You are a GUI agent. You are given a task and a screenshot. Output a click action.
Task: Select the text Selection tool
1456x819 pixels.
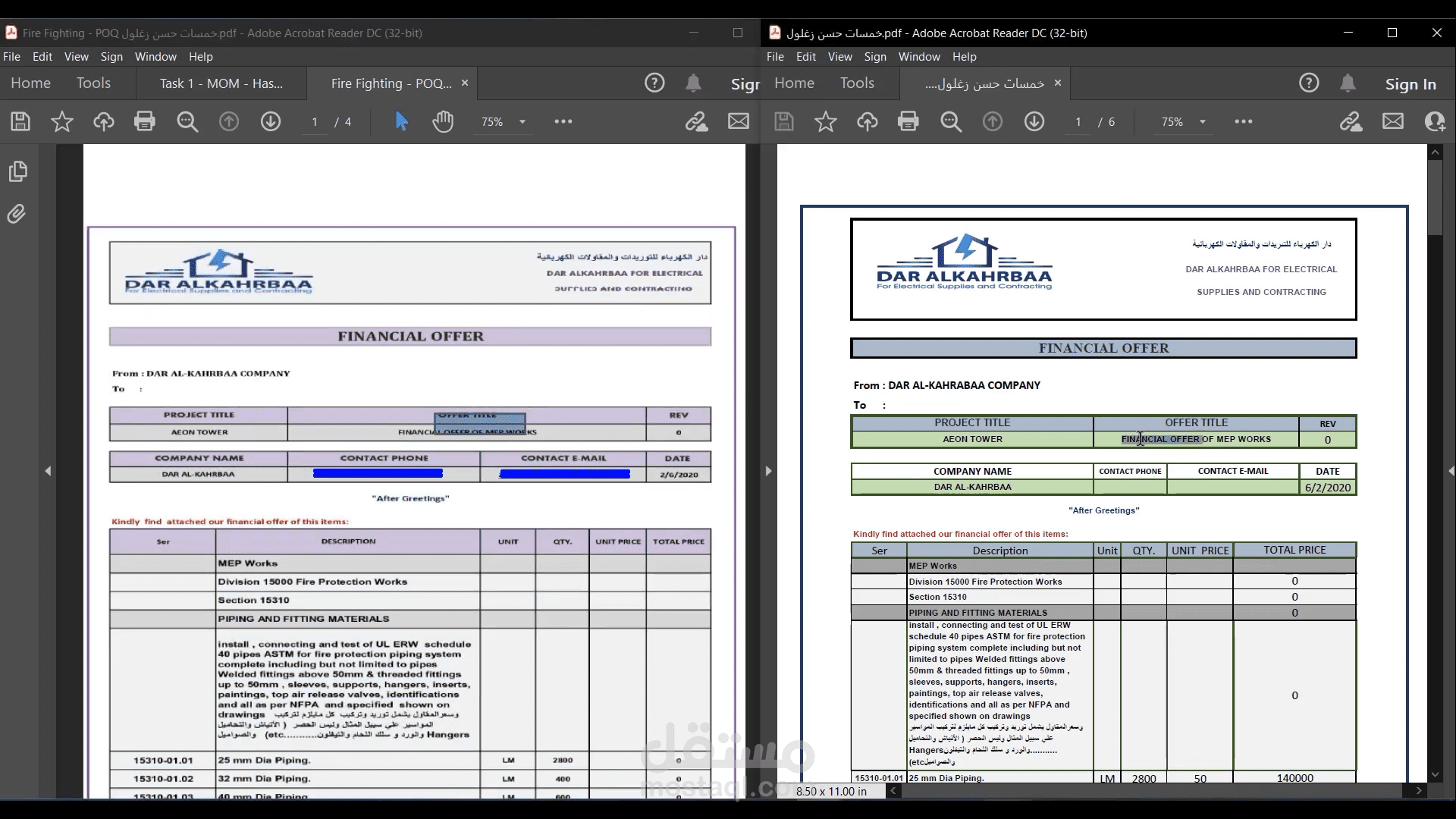click(x=402, y=121)
